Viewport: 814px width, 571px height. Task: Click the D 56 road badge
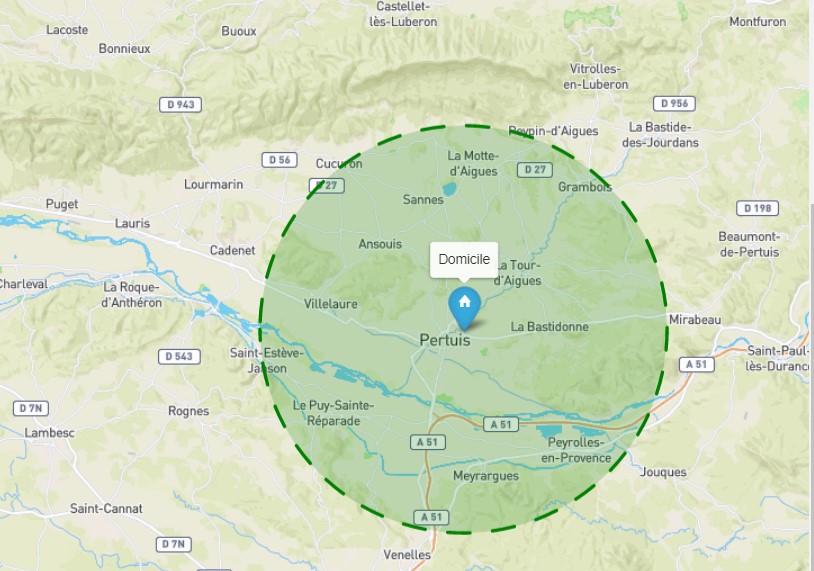click(279, 159)
